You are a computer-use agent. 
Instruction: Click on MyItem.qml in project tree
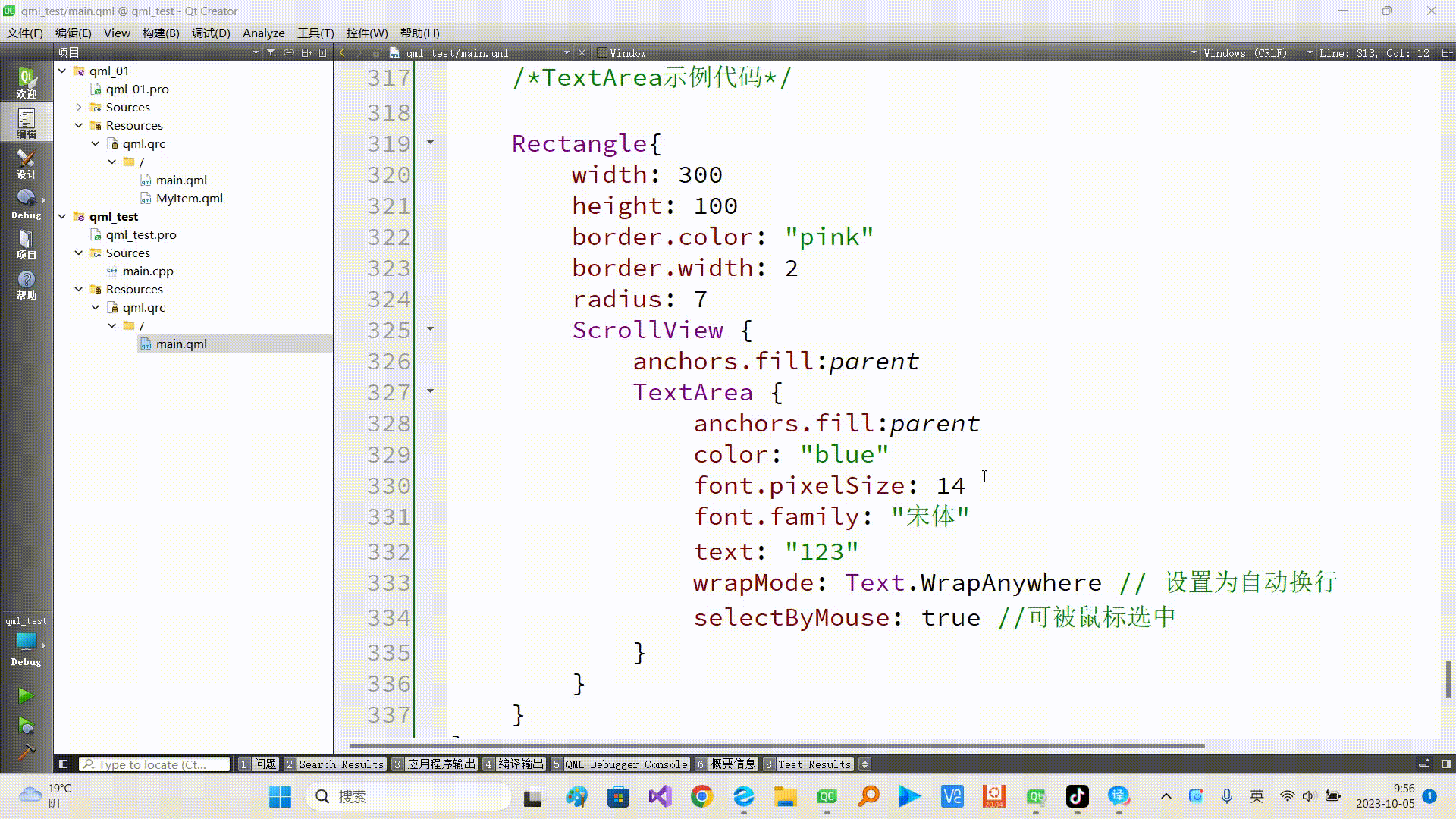(189, 198)
